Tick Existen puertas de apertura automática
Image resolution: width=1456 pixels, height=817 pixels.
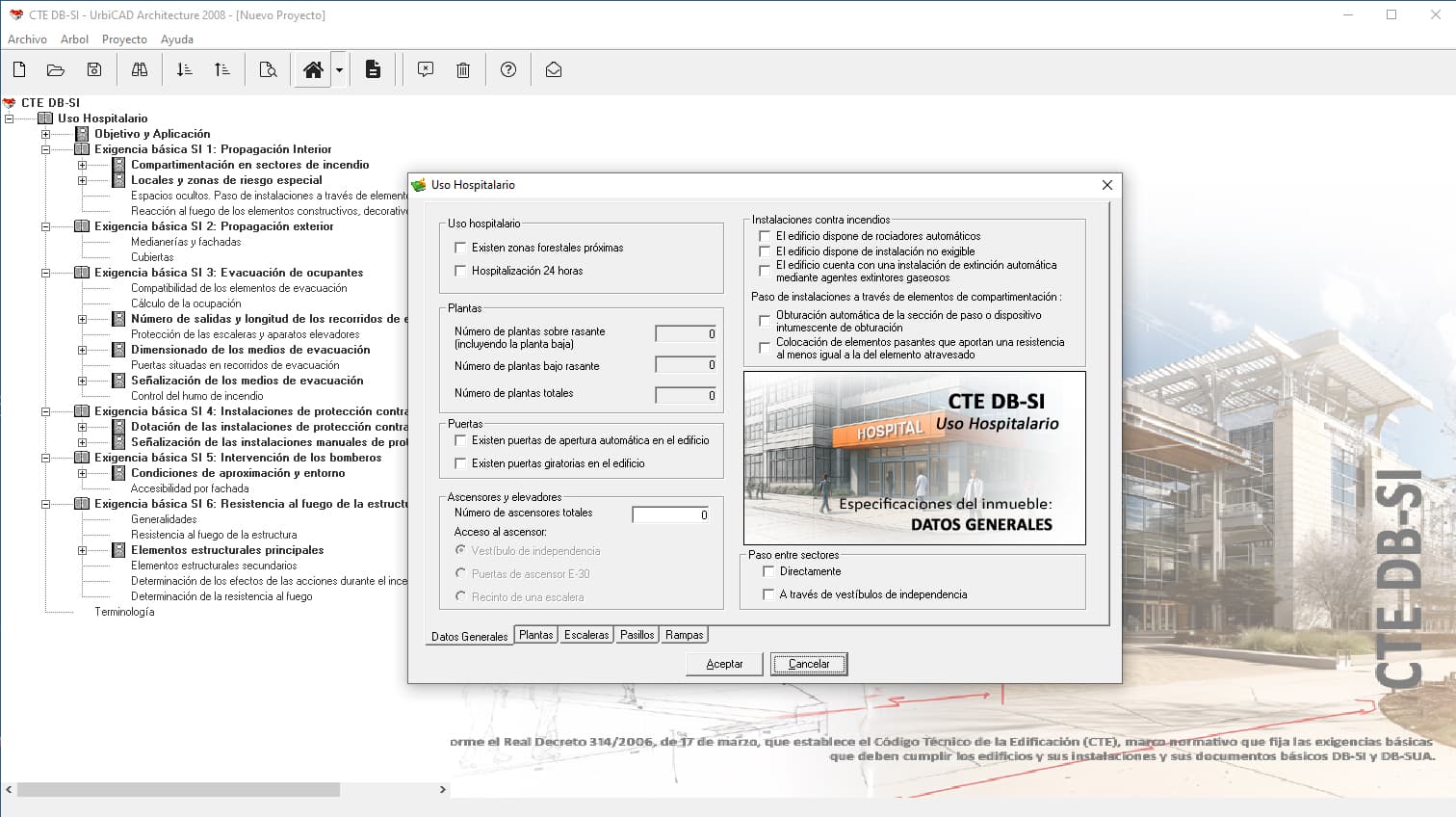coord(460,440)
